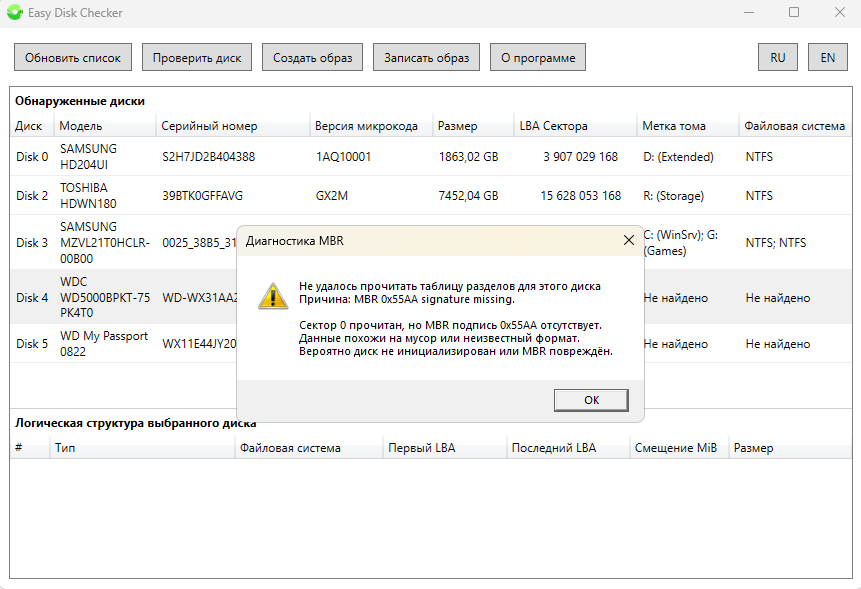
Task: Switch language to RU
Action: 777,58
